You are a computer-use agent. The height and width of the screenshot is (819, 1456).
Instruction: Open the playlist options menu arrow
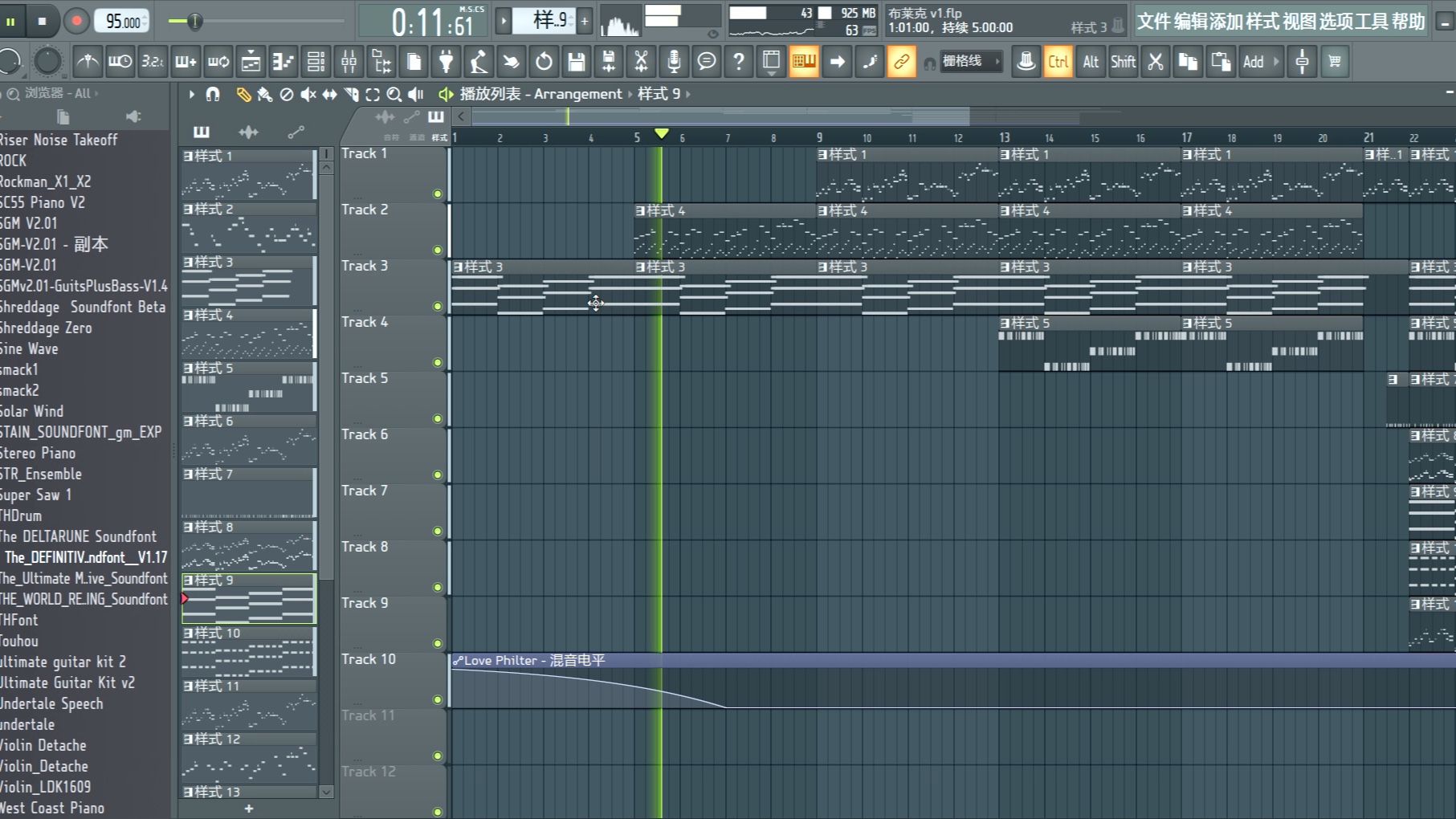tap(191, 95)
